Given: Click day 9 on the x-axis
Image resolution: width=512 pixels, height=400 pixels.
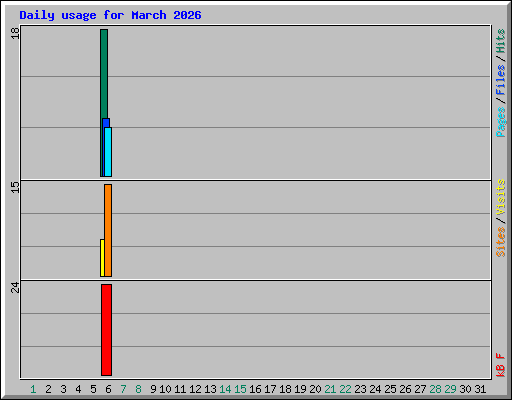Looking at the screenshot, I should (x=153, y=389).
